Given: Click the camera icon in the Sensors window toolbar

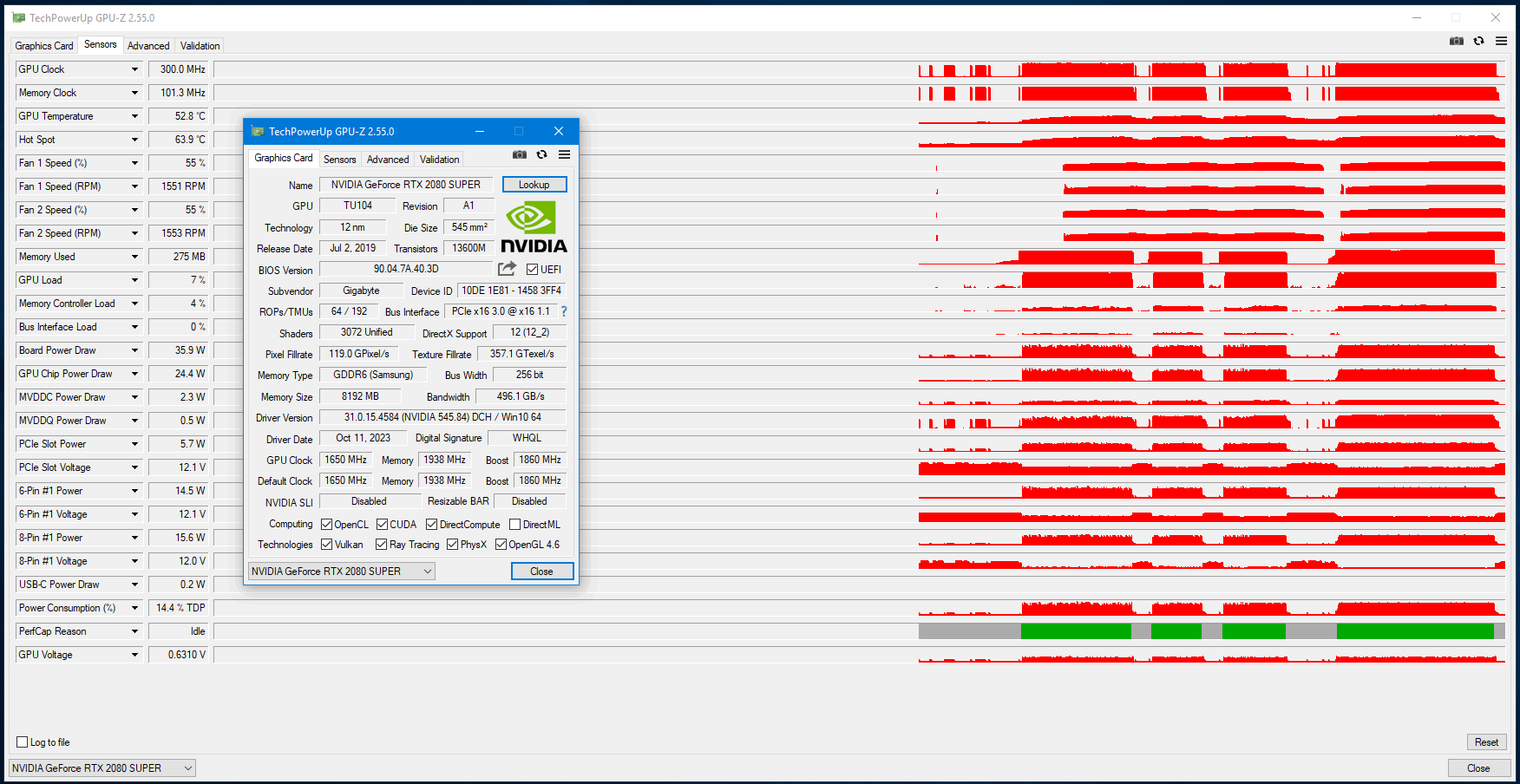Looking at the screenshot, I should click(x=1457, y=41).
